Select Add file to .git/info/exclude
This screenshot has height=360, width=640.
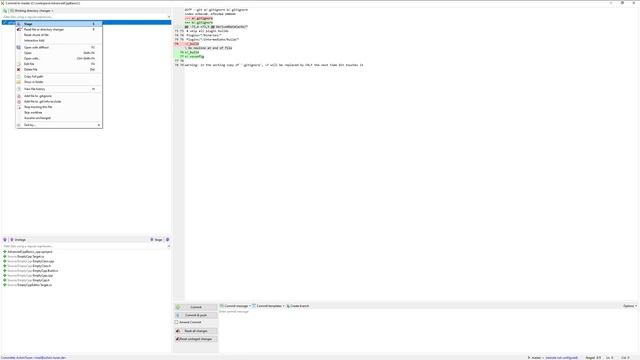(59, 101)
